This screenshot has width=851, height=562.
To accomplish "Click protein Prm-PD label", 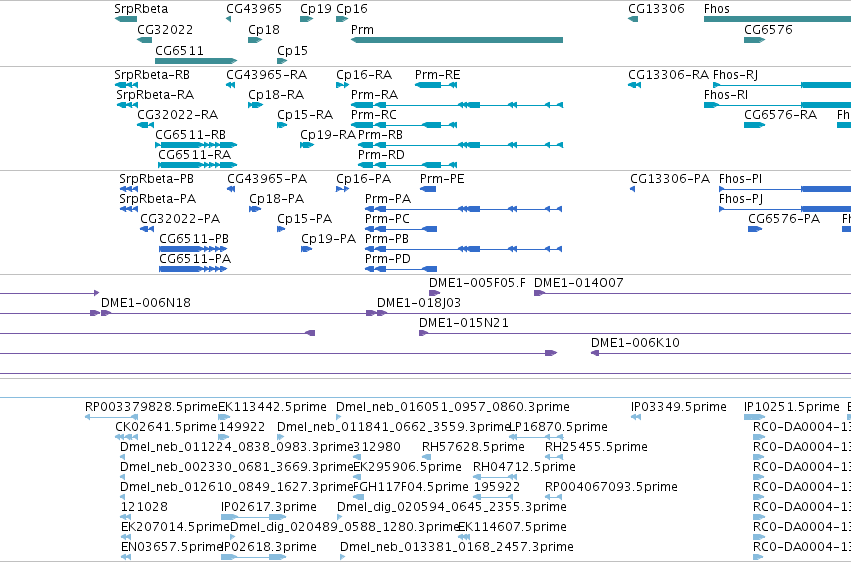I will (388, 259).
